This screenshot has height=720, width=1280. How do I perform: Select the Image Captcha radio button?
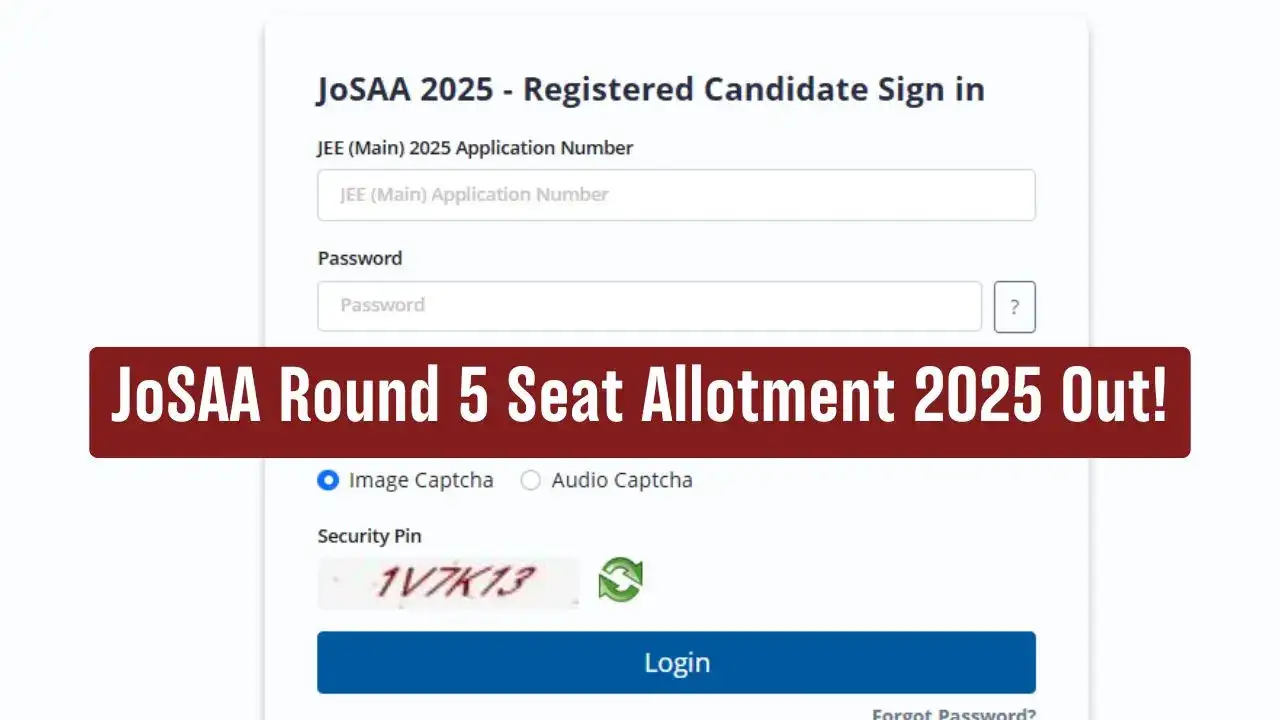click(328, 480)
